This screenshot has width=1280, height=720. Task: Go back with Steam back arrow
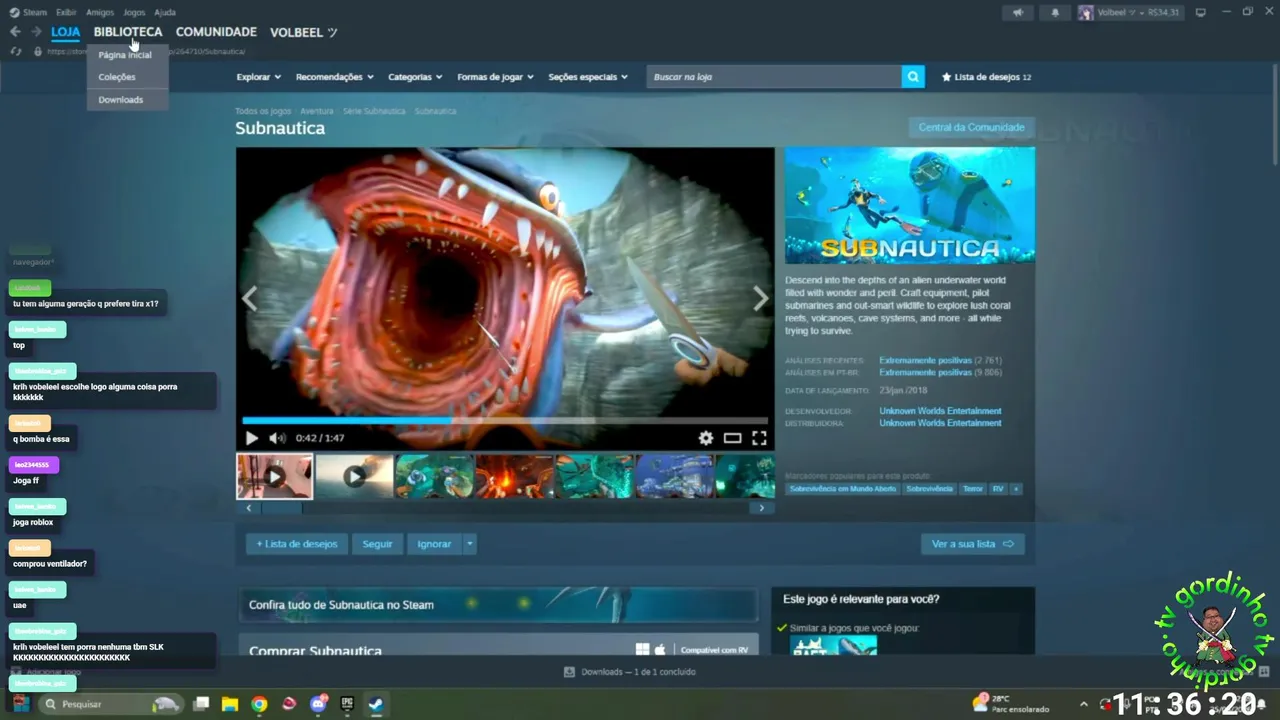(15, 32)
